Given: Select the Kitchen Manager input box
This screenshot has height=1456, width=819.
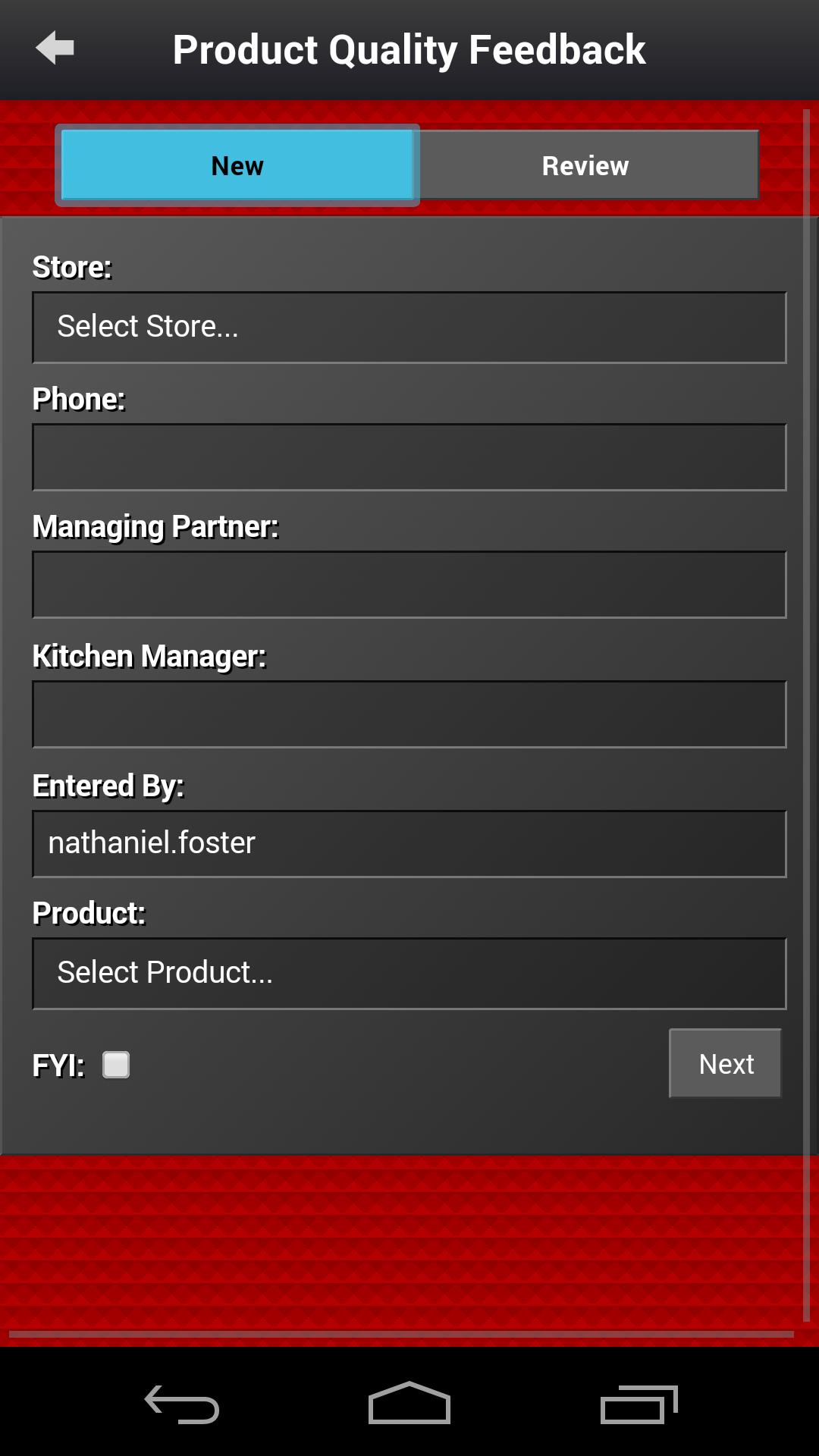Looking at the screenshot, I should click(409, 714).
